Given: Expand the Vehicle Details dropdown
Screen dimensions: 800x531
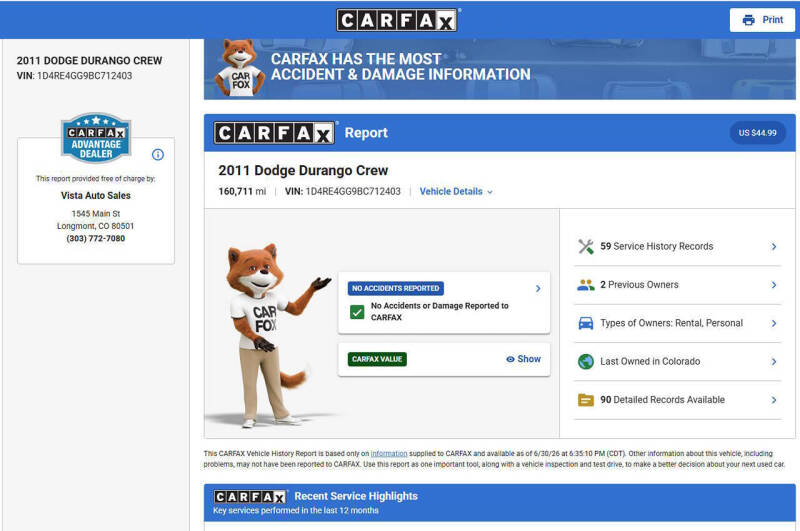Looking at the screenshot, I should [456, 191].
